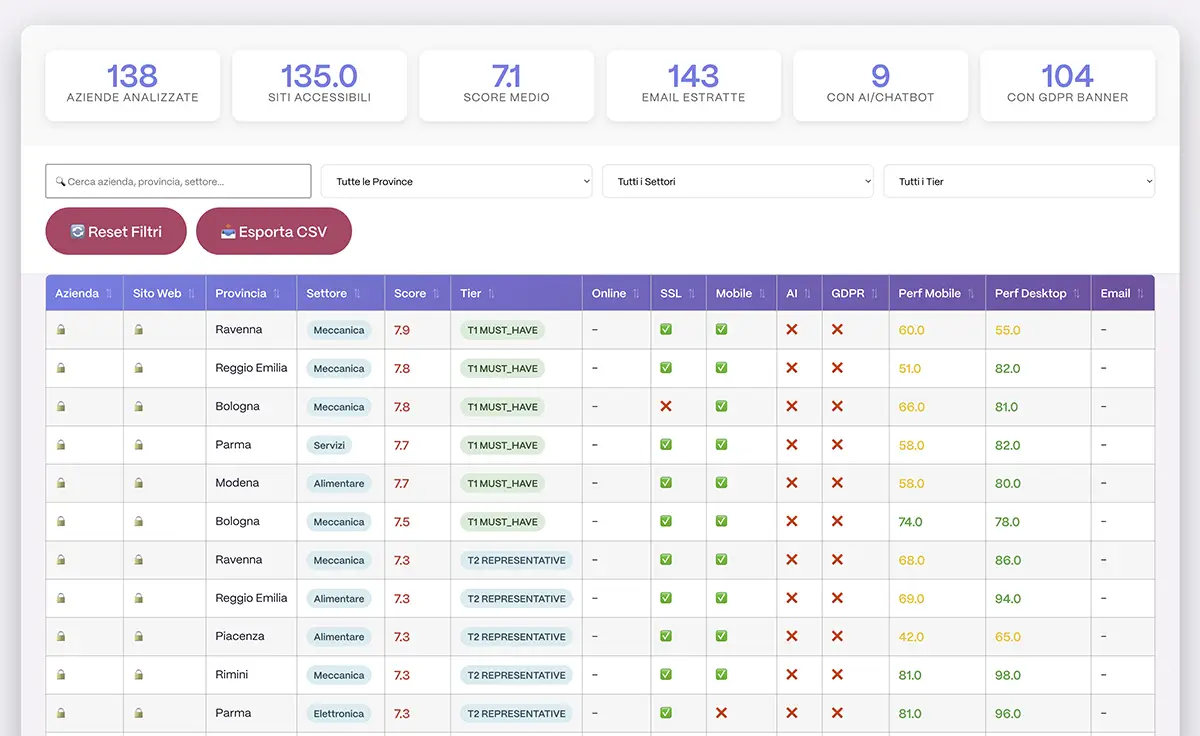Click the Sito Web column sort arrows

pyautogui.click(x=192, y=294)
